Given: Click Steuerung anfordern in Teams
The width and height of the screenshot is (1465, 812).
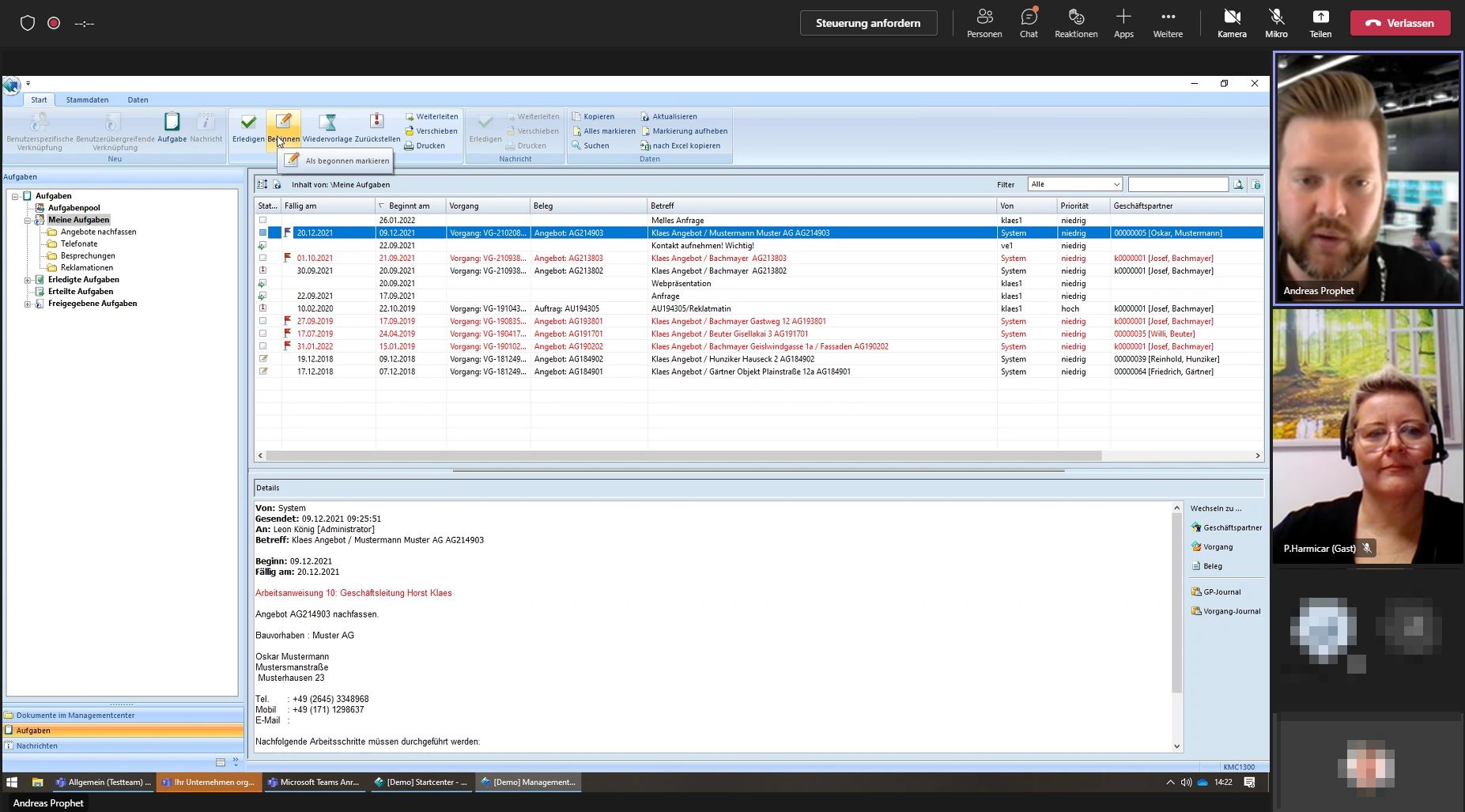Looking at the screenshot, I should (868, 23).
